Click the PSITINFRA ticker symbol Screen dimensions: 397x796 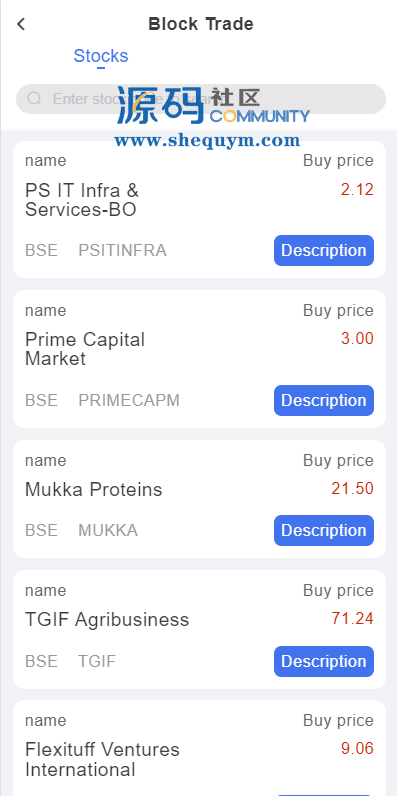tap(122, 250)
